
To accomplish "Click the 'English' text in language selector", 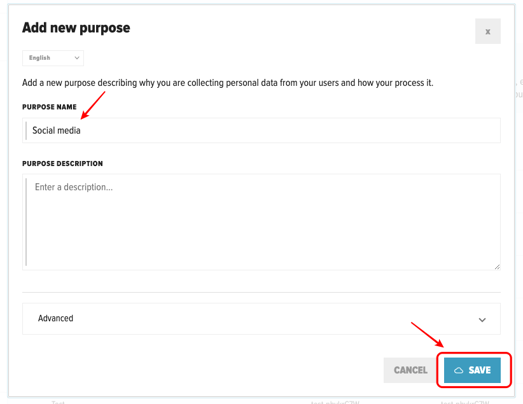I will click(x=40, y=58).
